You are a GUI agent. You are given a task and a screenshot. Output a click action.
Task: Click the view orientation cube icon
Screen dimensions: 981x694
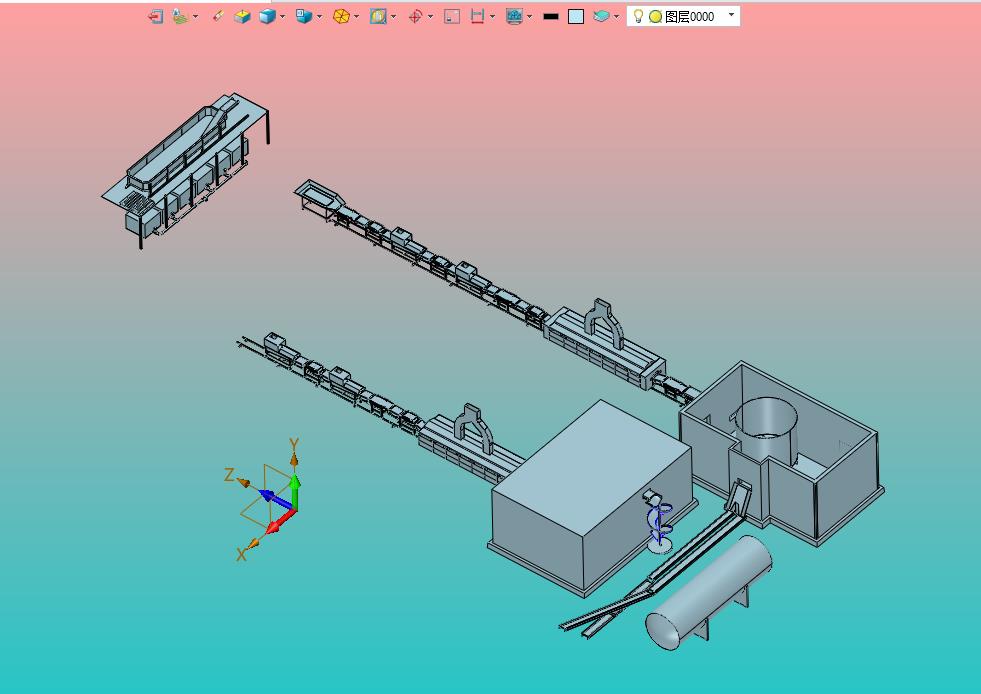[x=304, y=17]
